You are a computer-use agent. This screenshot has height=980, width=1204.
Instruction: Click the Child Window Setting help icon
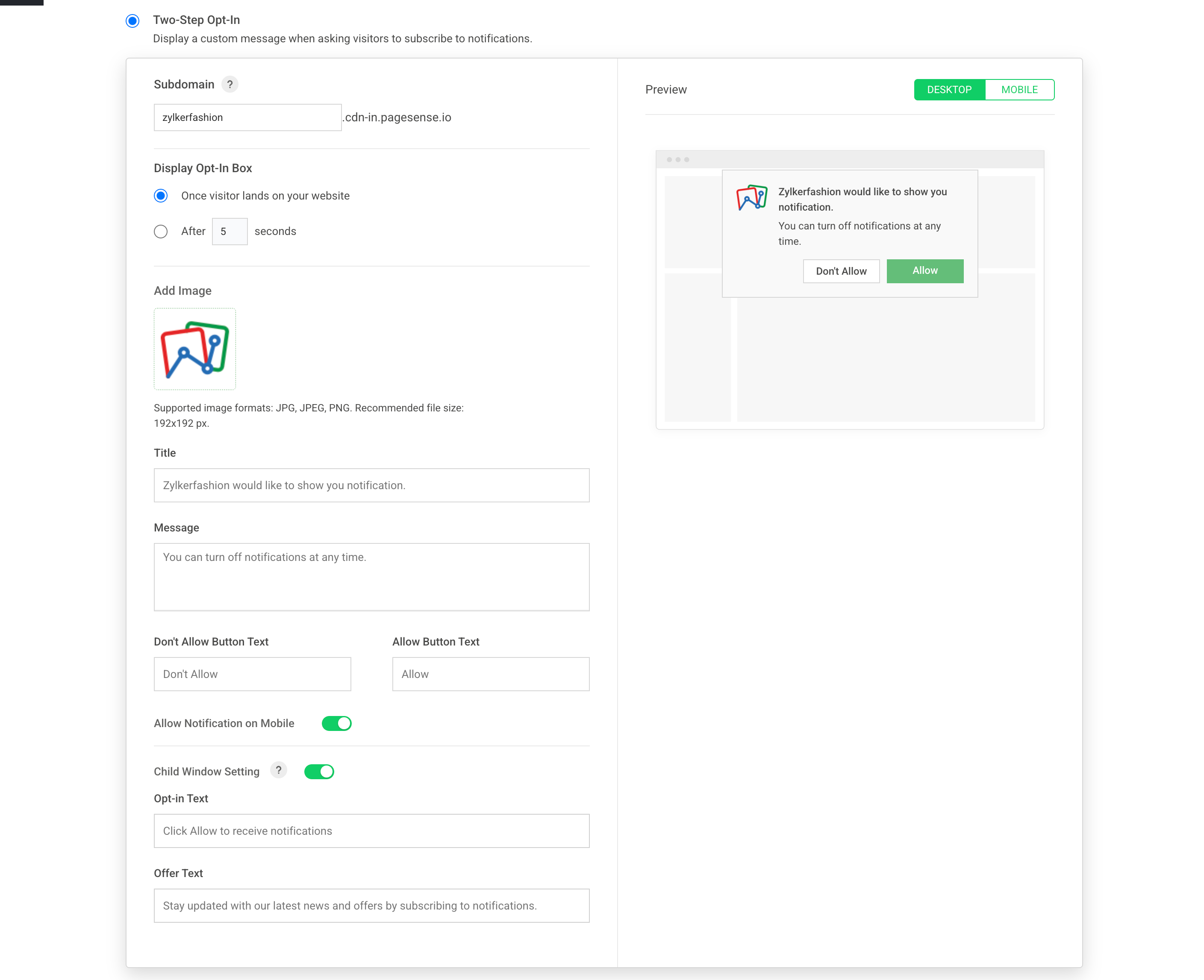click(x=278, y=771)
